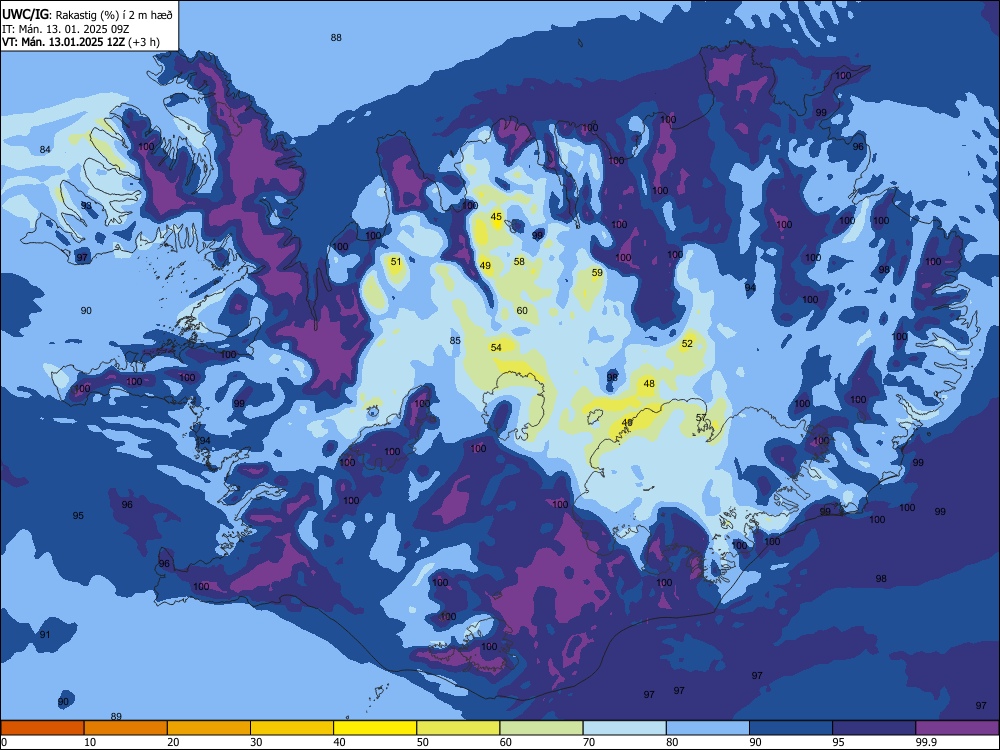Click the navy 95–99.9 legend swatch
1000x750 pixels.
[874, 728]
